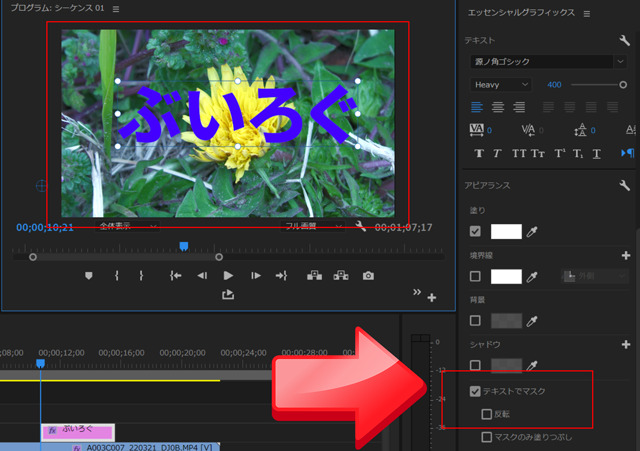Click the Lift button icon
Viewport: 640px width, 451px height.
coord(314,276)
